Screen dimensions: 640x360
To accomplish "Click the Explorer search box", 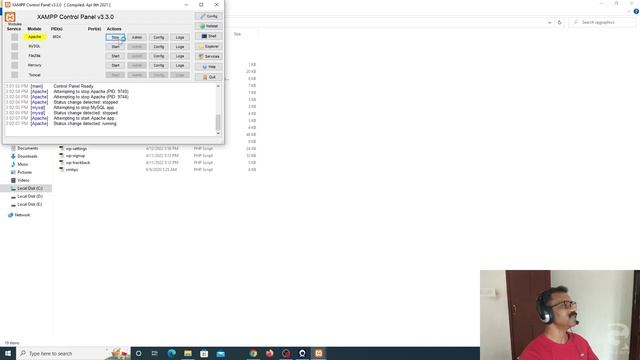I will pyautogui.click(x=602, y=22).
